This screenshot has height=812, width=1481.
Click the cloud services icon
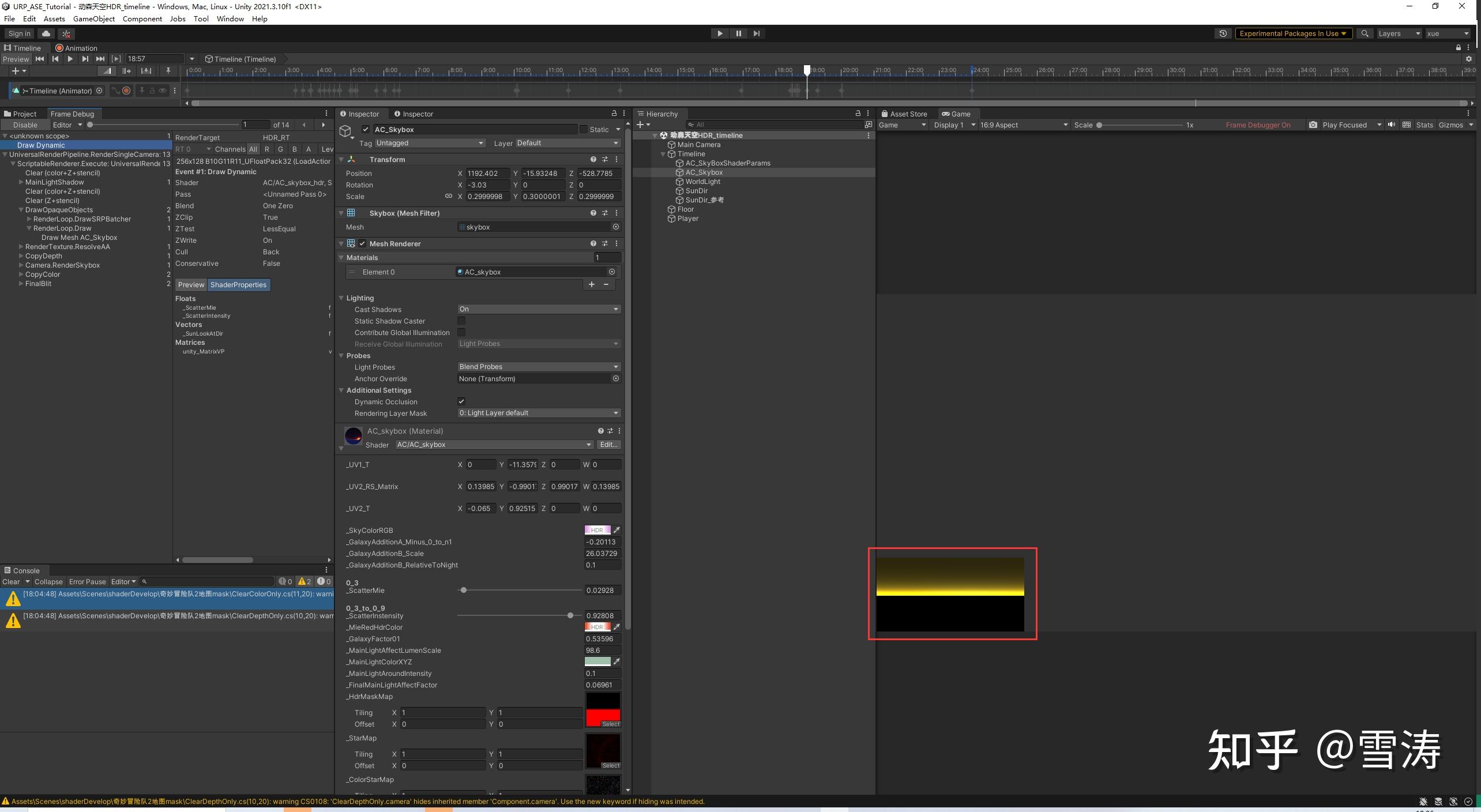[x=46, y=33]
